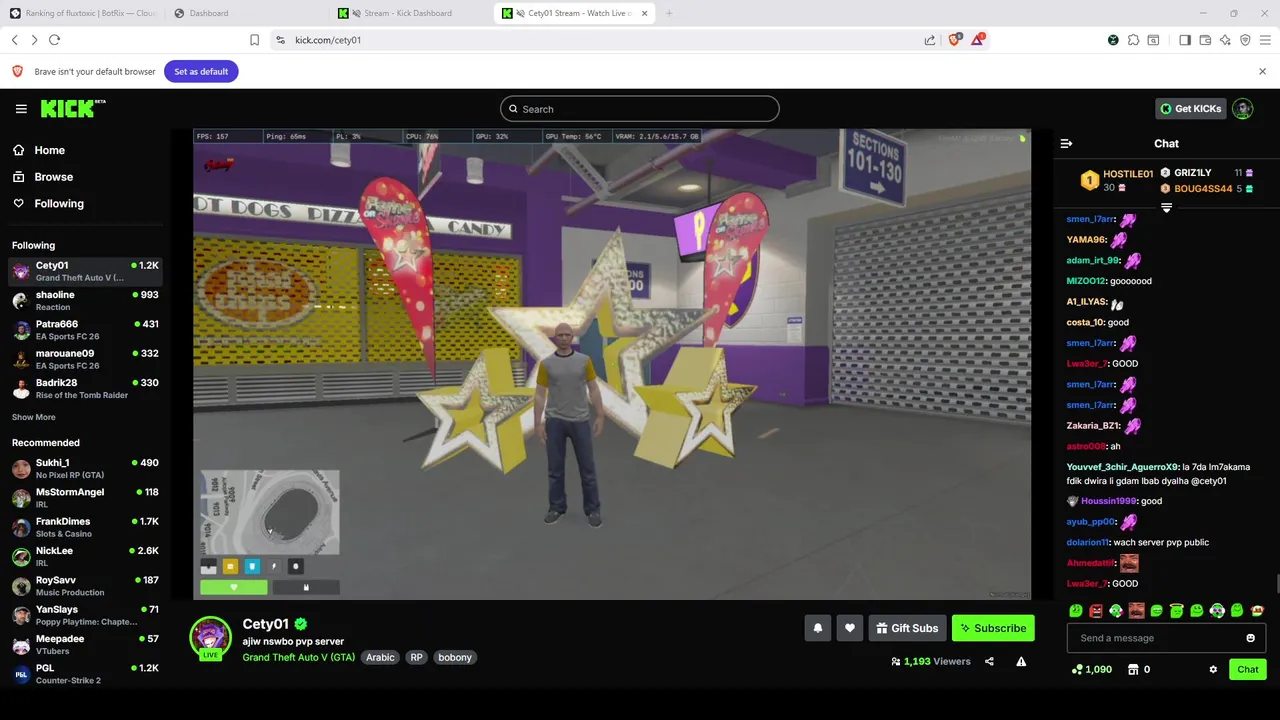Open Brave Shields lion icon
Screen dimensions: 1280x720
(x=954, y=39)
